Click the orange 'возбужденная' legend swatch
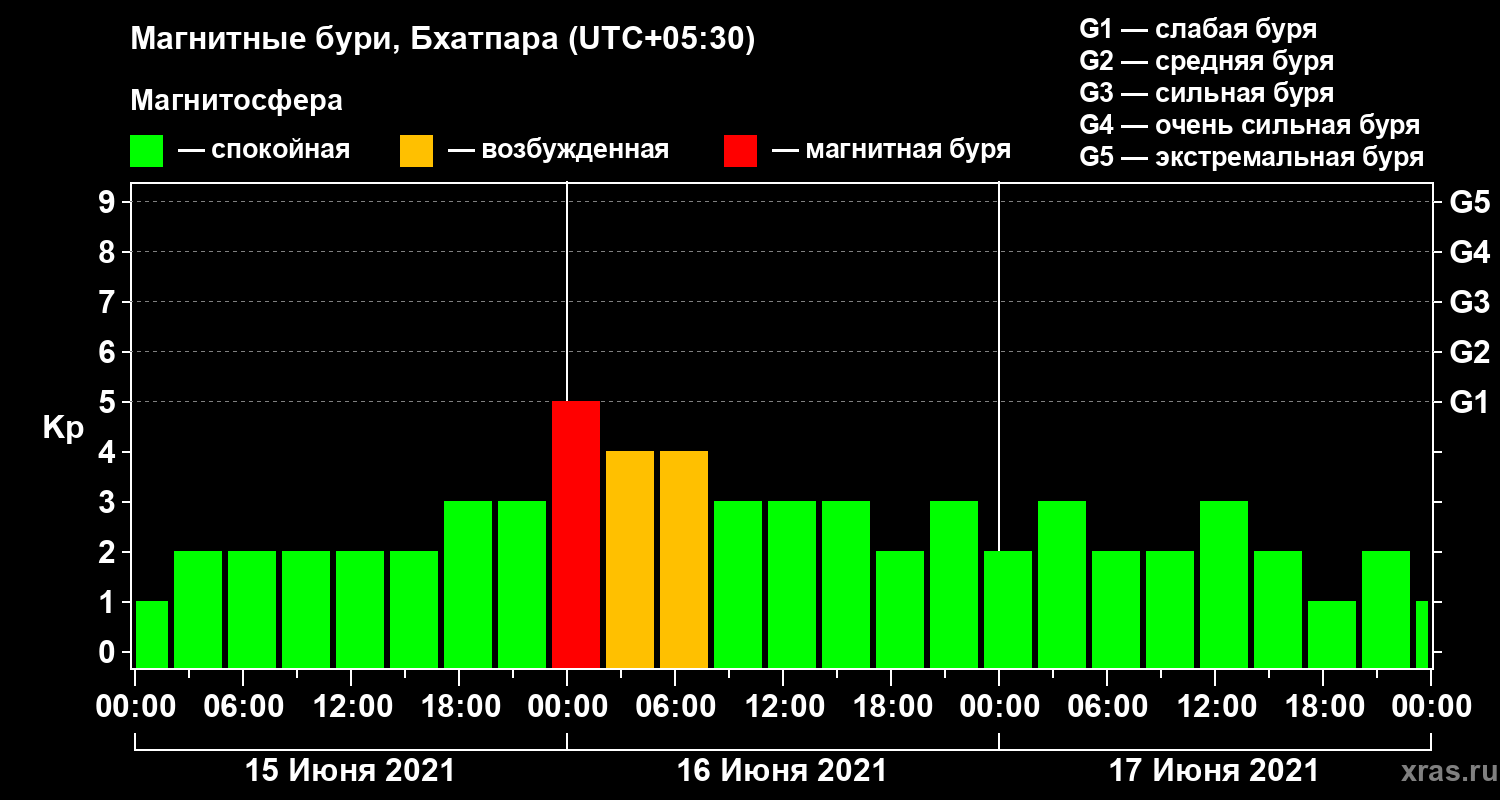Screen dimensions: 1500x800 click(417, 151)
